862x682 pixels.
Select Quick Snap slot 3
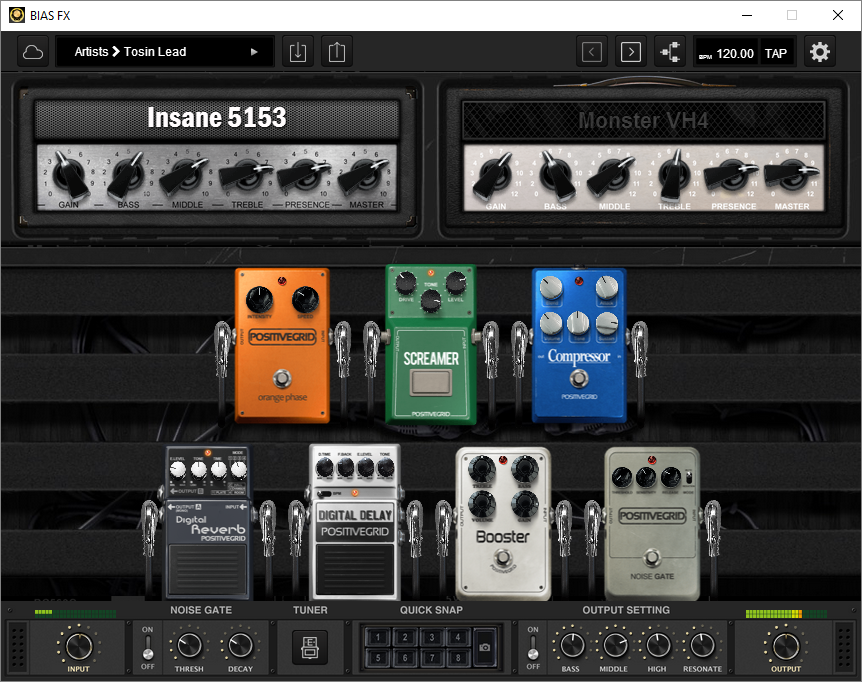click(432, 637)
